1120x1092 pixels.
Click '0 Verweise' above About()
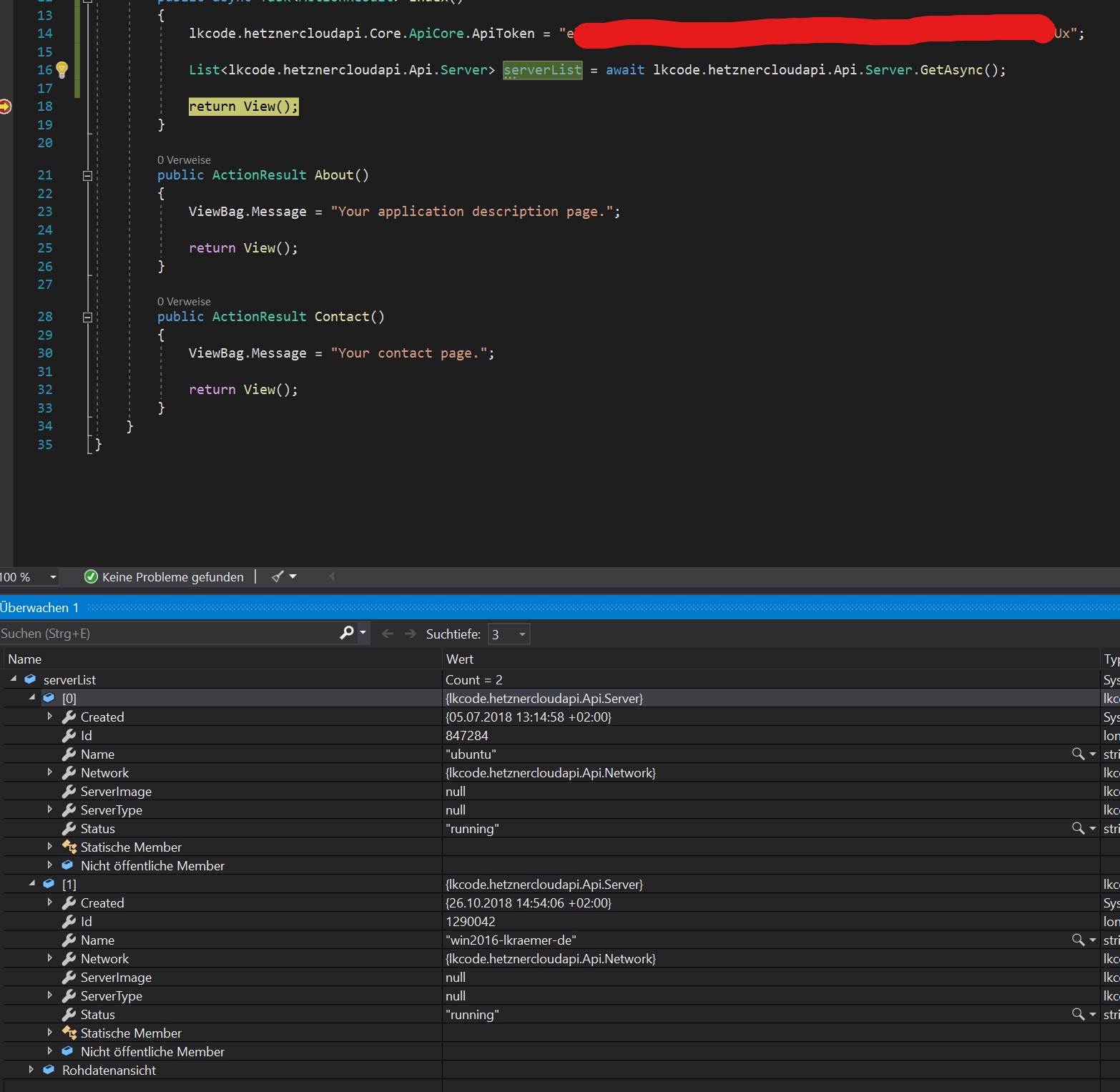184,159
